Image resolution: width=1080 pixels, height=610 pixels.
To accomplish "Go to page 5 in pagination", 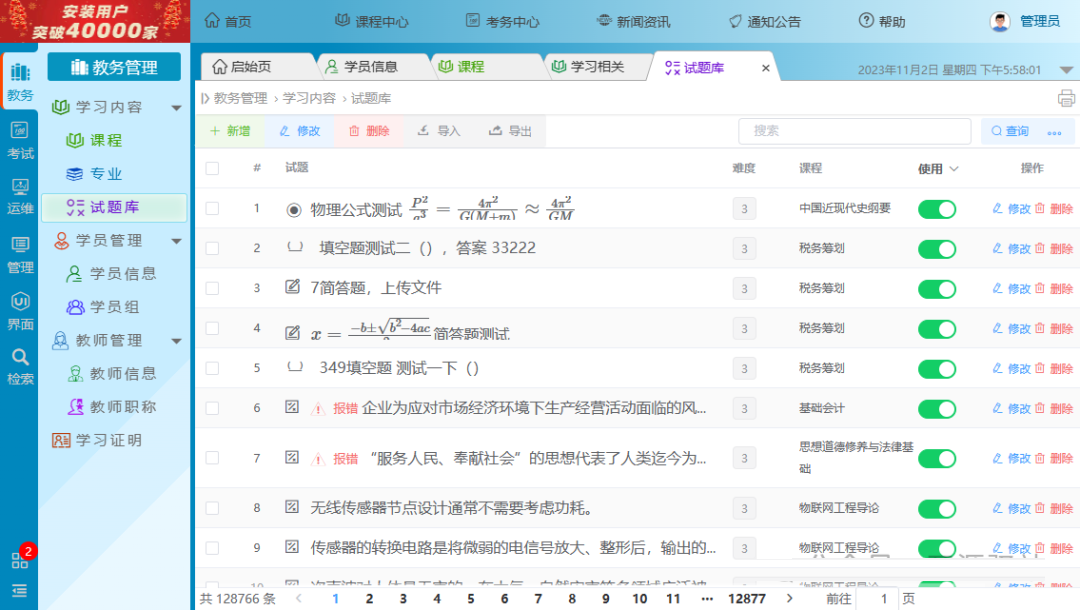I will (x=470, y=599).
